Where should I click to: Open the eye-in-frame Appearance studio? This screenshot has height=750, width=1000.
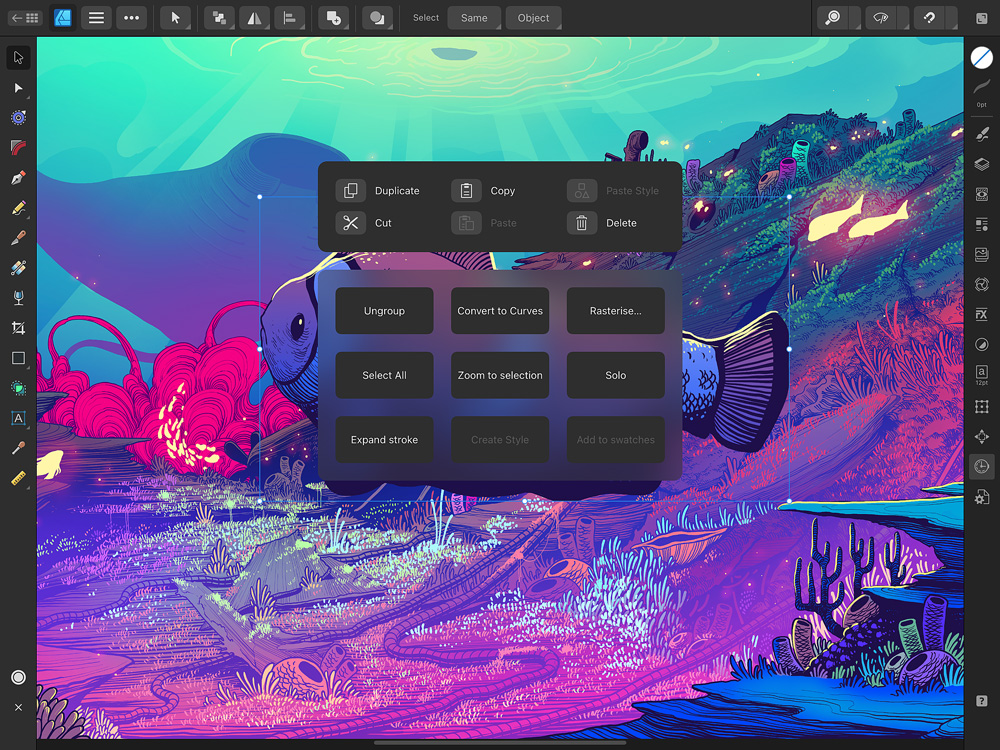pyautogui.click(x=982, y=194)
